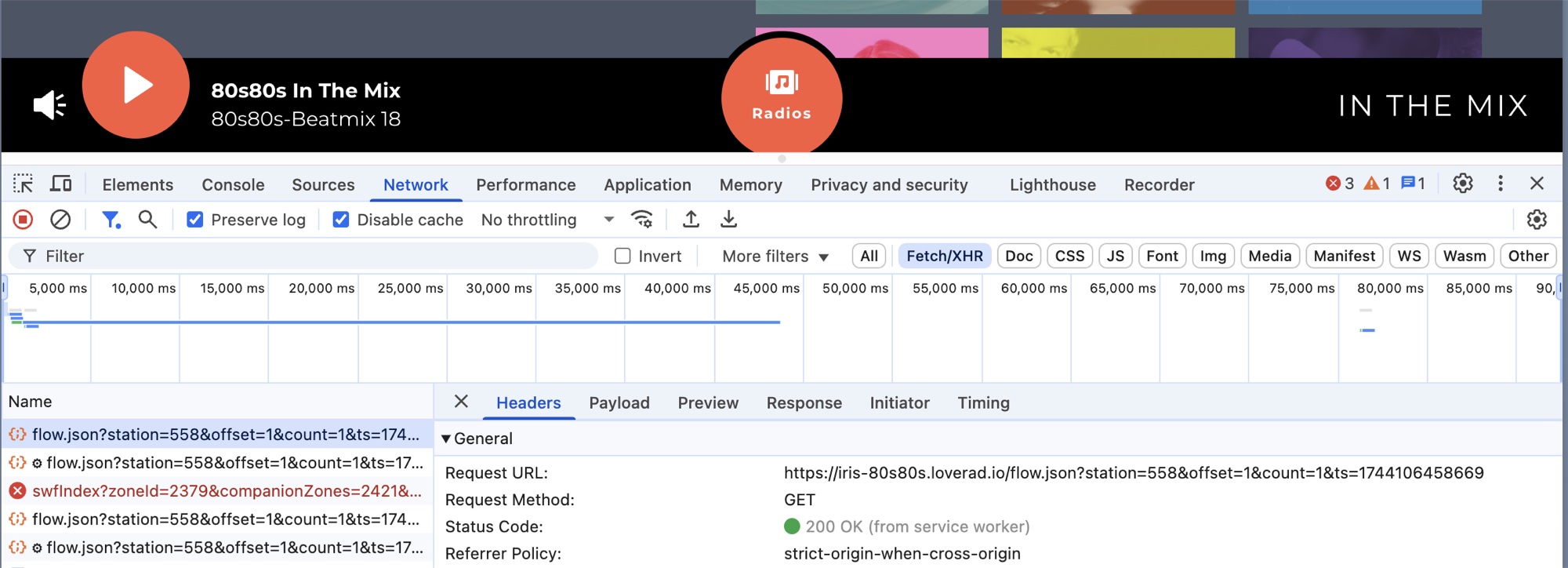Open the Payload details tab
This screenshot has width=1568, height=568.
point(619,402)
